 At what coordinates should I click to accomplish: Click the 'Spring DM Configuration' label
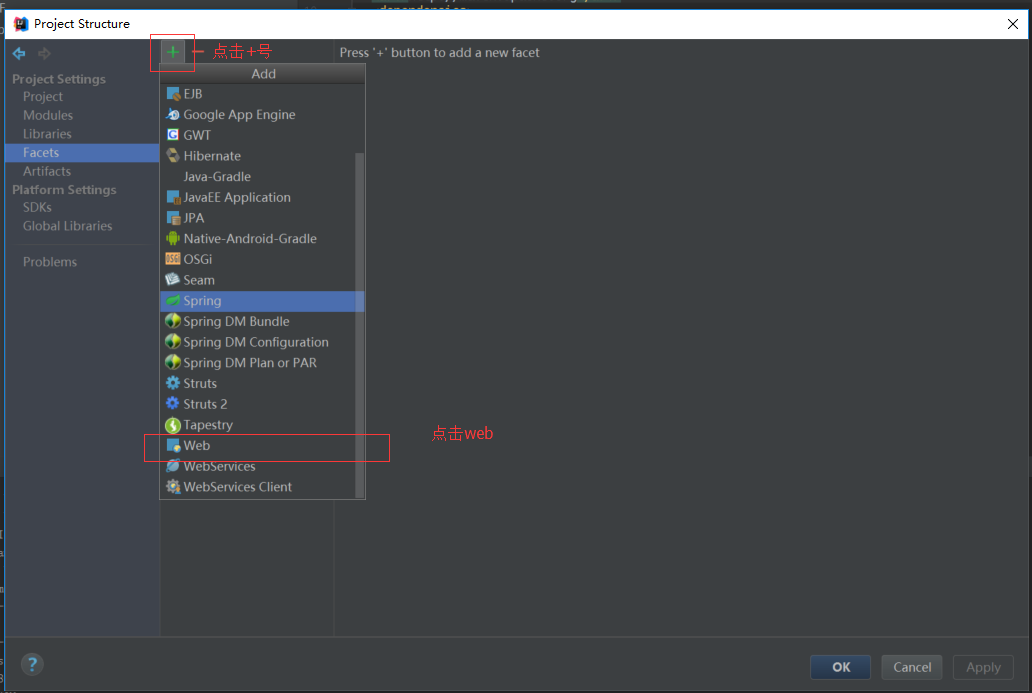tap(256, 342)
